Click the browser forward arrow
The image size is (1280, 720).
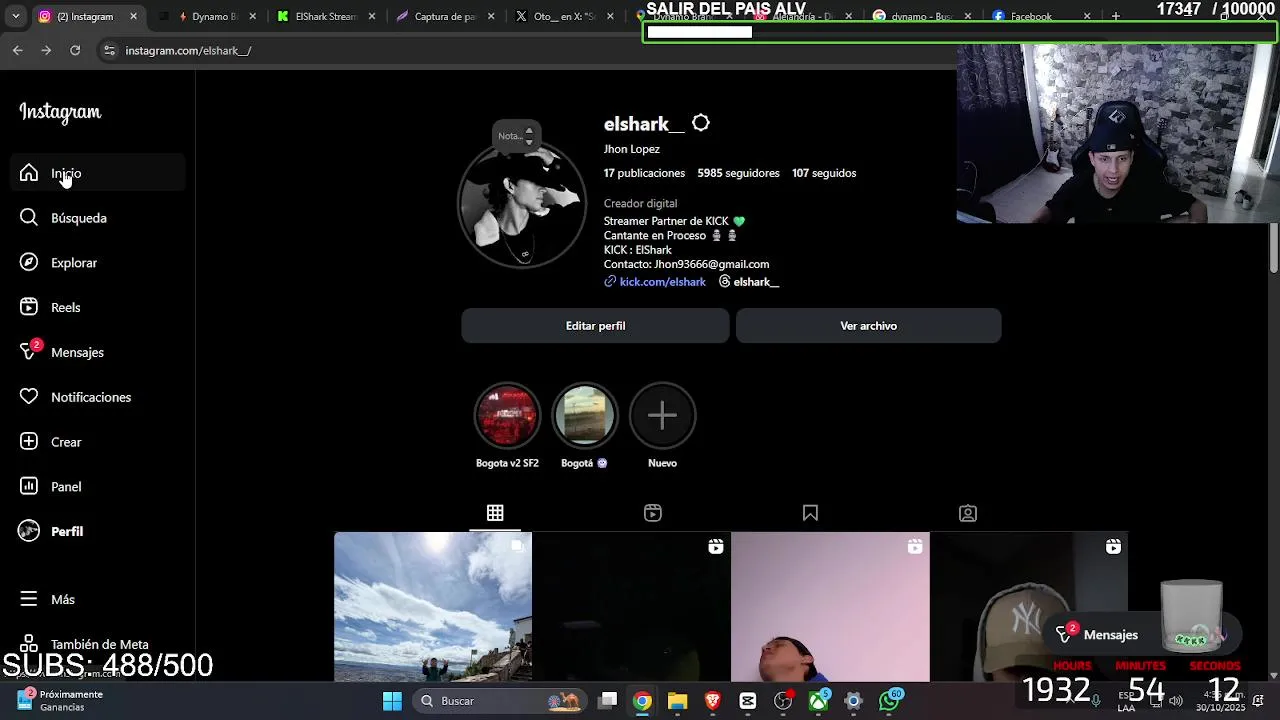pyautogui.click(x=46, y=50)
